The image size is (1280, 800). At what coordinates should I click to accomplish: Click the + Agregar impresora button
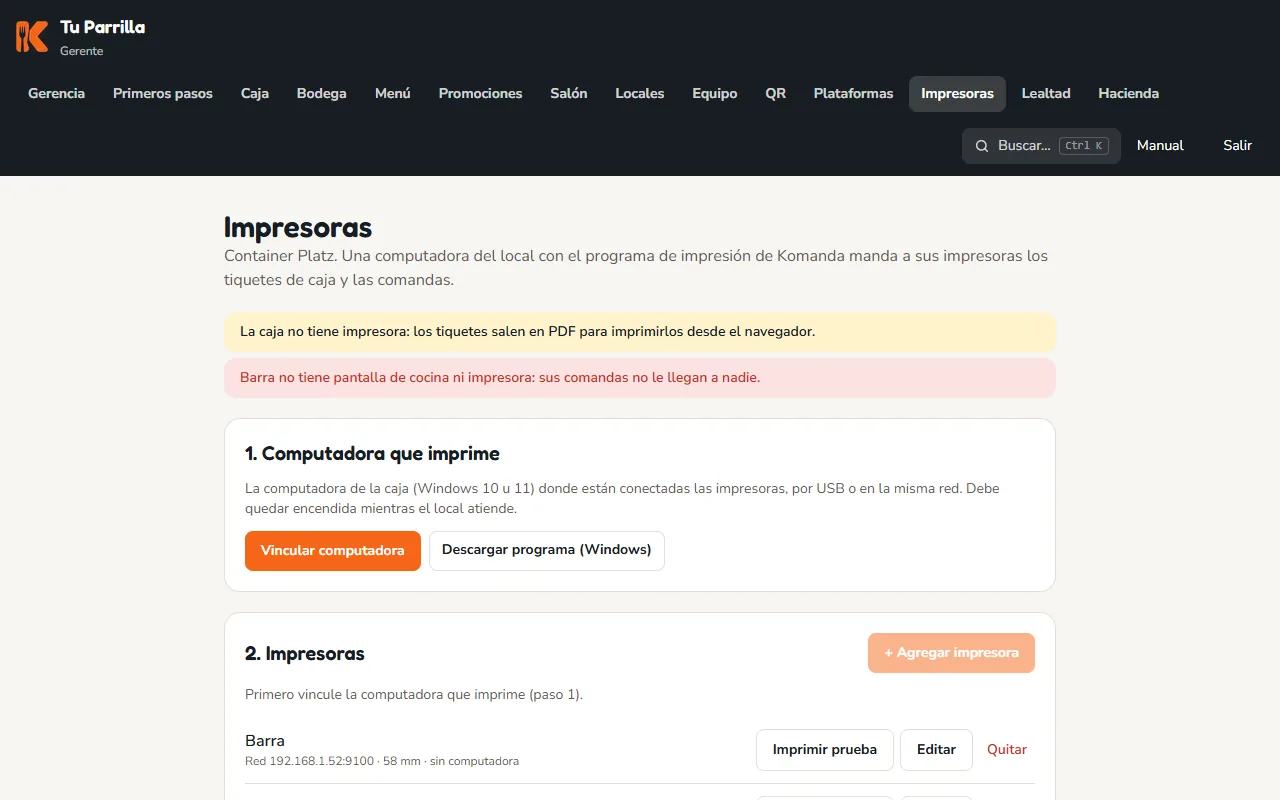[x=951, y=653]
